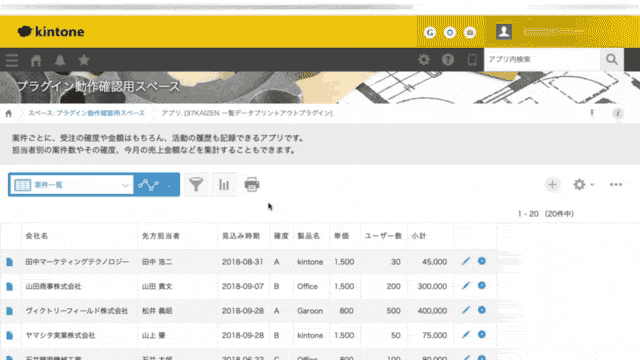Click the search magnifier button
640x360 pixels.
click(612, 60)
